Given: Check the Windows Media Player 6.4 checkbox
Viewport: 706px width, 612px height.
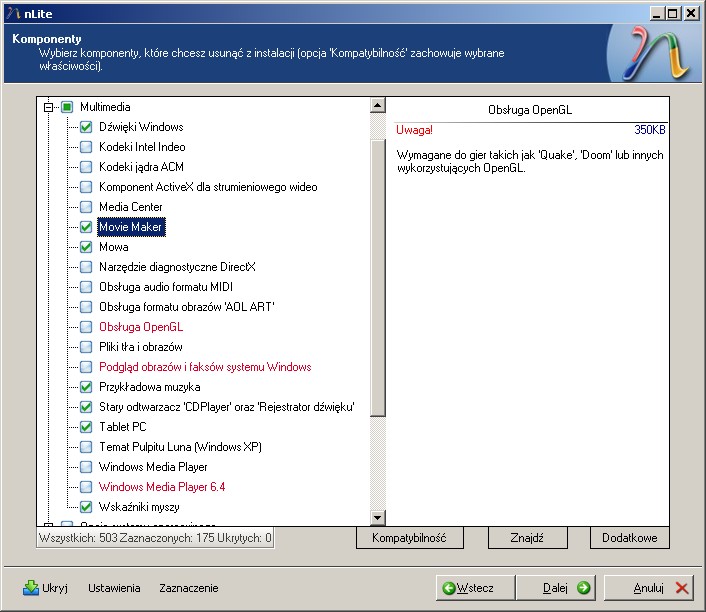Looking at the screenshot, I should (86, 487).
